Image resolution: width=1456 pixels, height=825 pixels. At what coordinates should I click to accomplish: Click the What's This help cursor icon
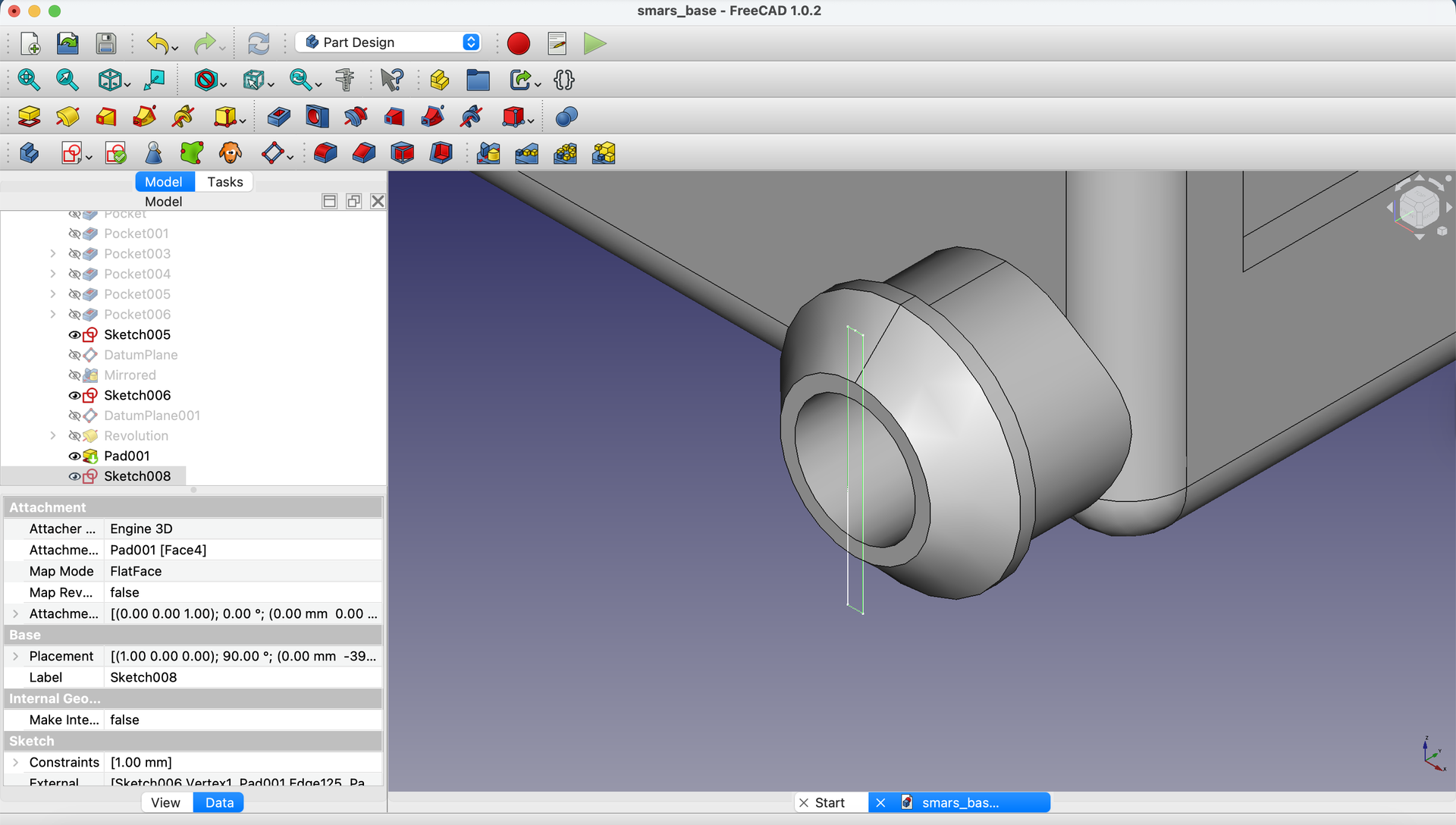tap(392, 80)
